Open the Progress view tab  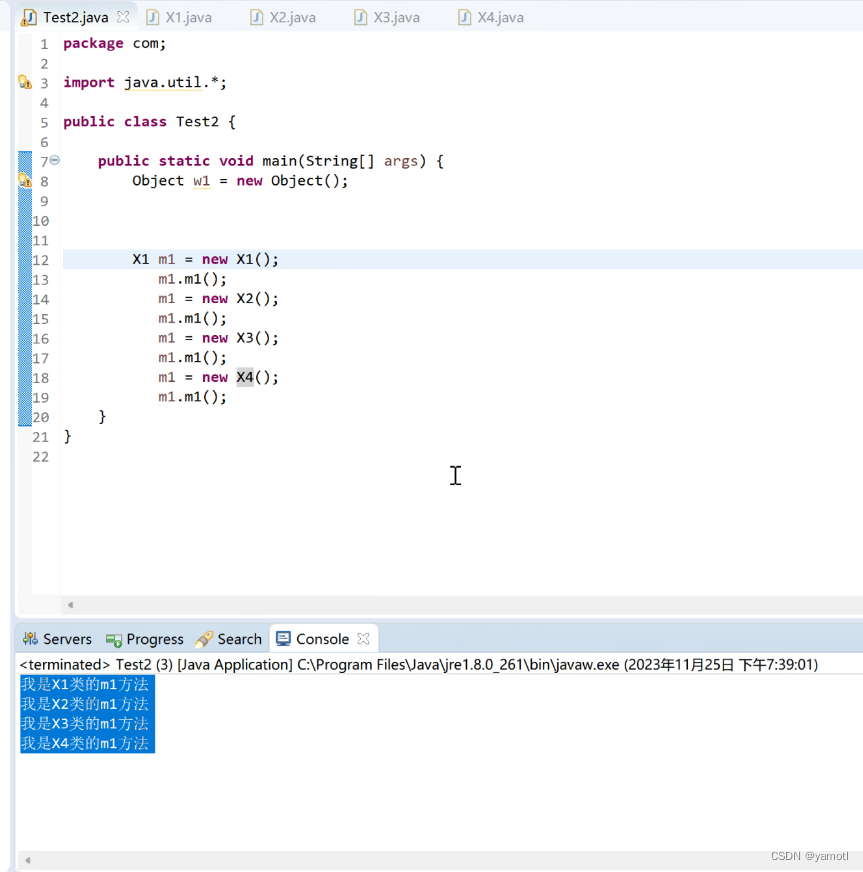pos(145,639)
